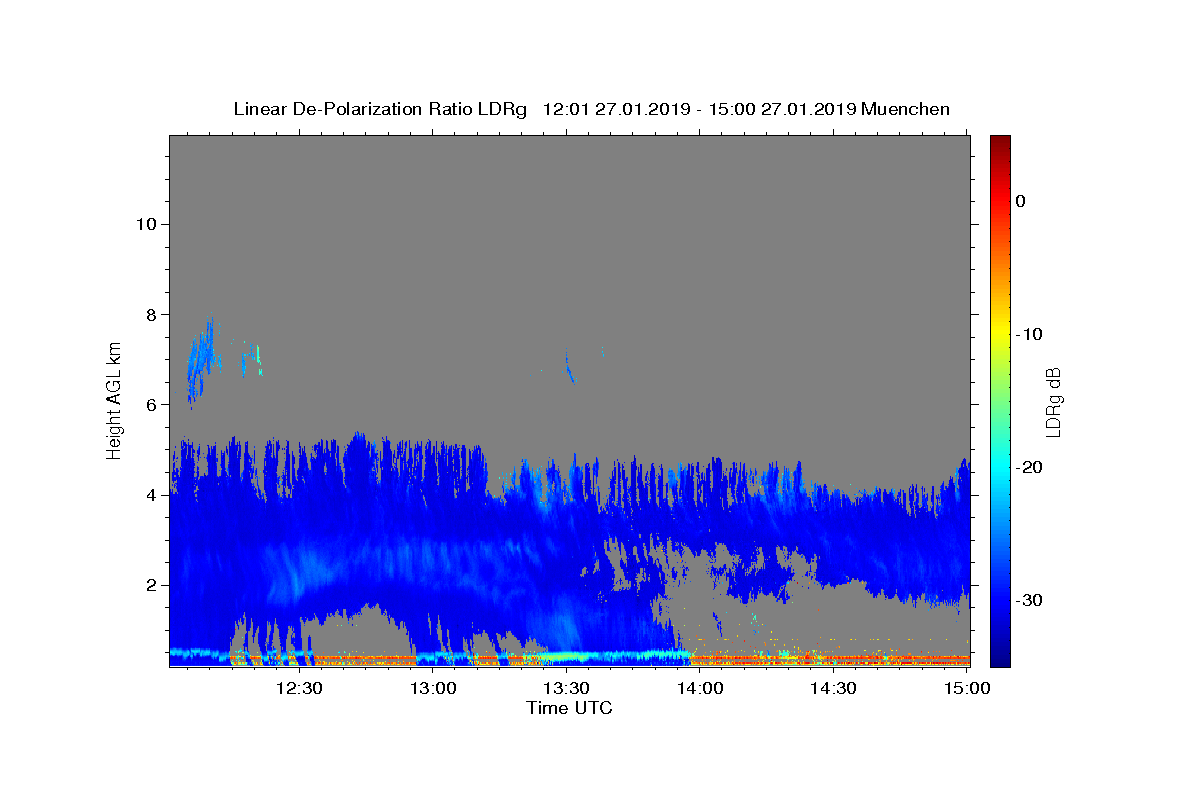1200x800 pixels.
Task: Click the "Muenchen" location label in the title
Action: pyautogui.click(x=905, y=109)
